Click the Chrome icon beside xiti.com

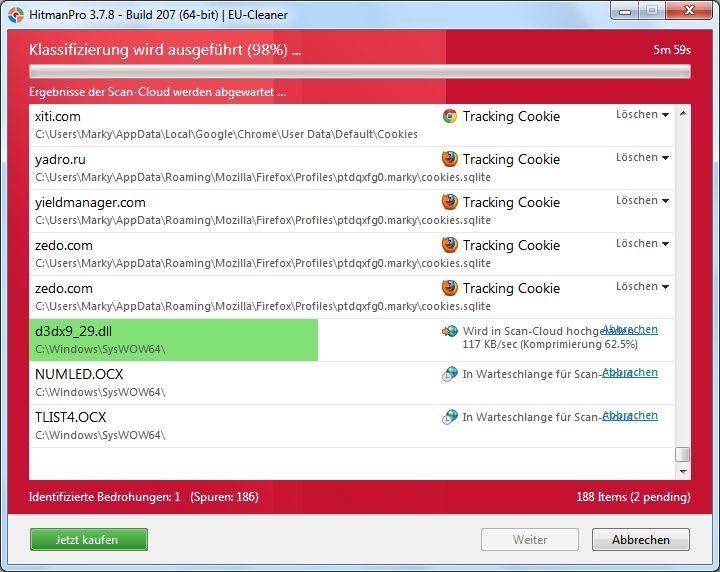click(x=450, y=116)
